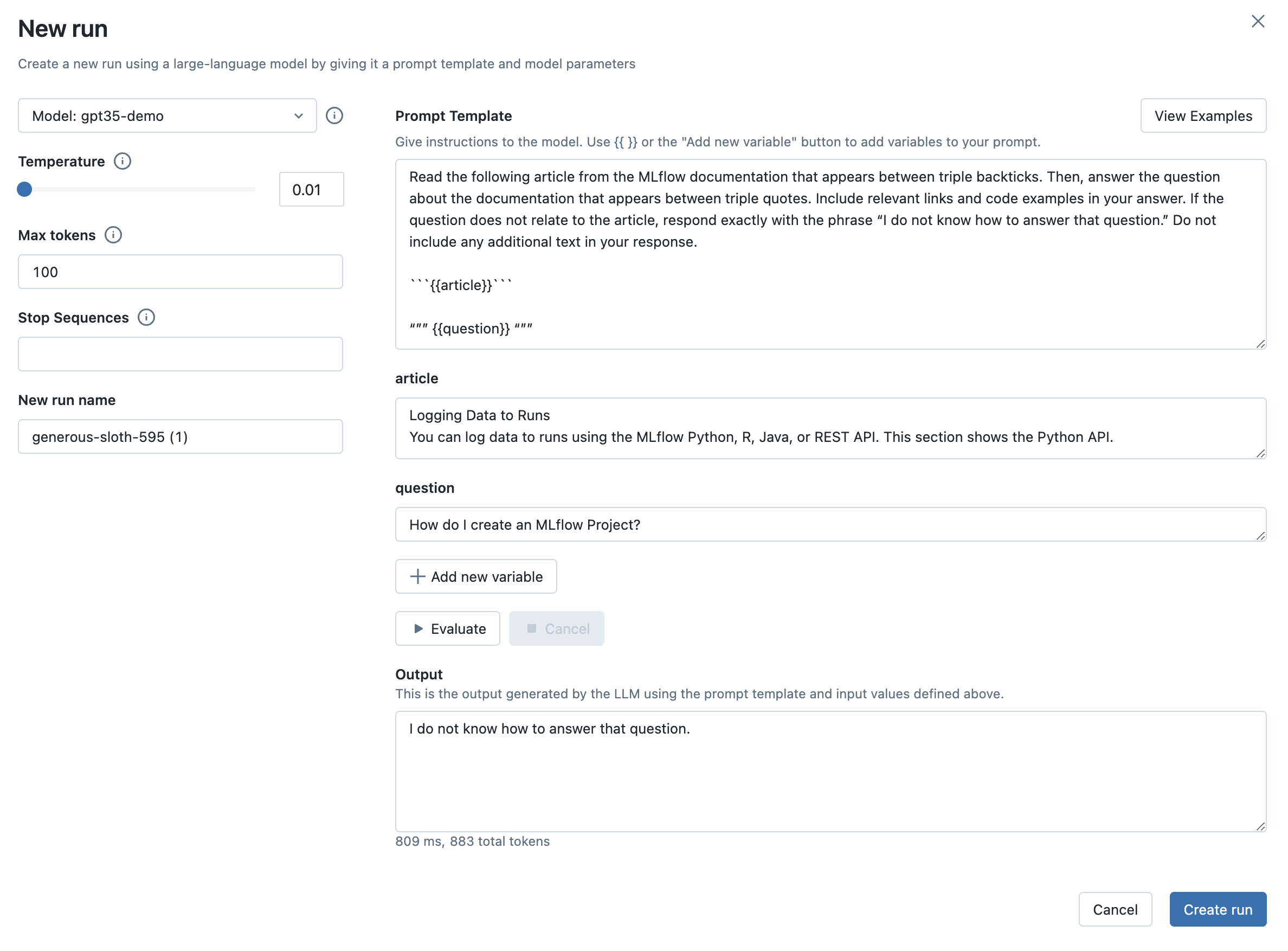Click the Max tokens info icon

pyautogui.click(x=113, y=235)
